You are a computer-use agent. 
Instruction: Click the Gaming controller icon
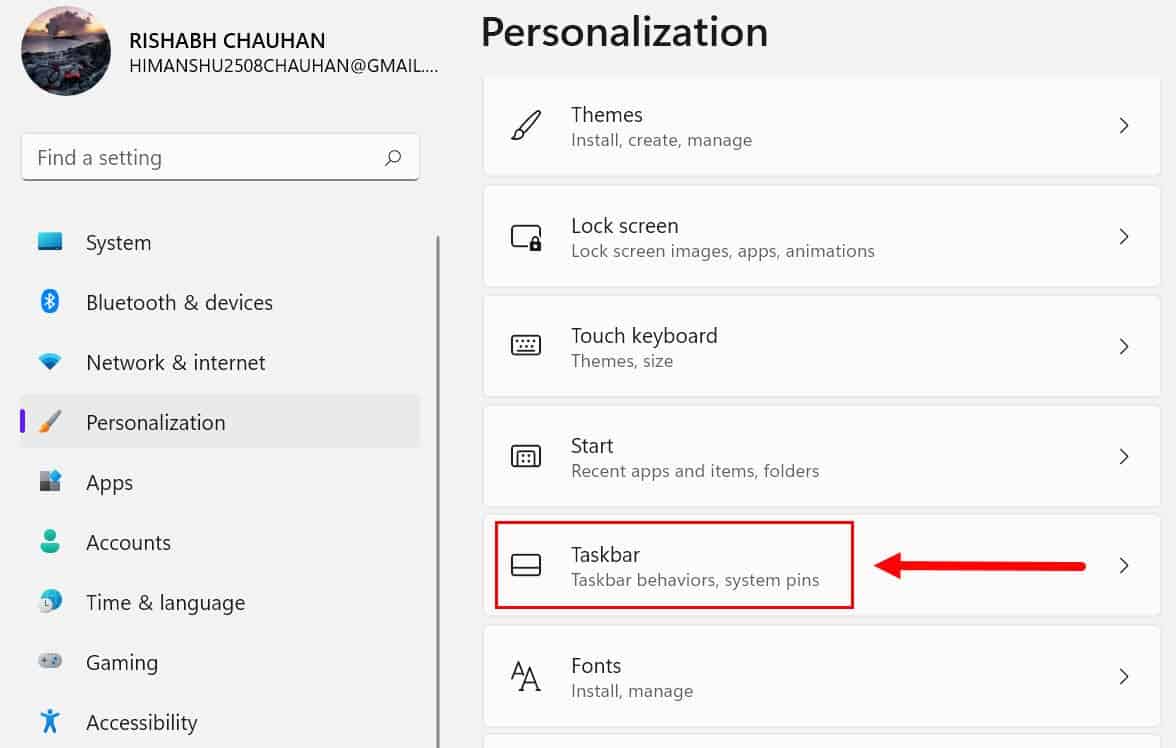pyautogui.click(x=50, y=662)
